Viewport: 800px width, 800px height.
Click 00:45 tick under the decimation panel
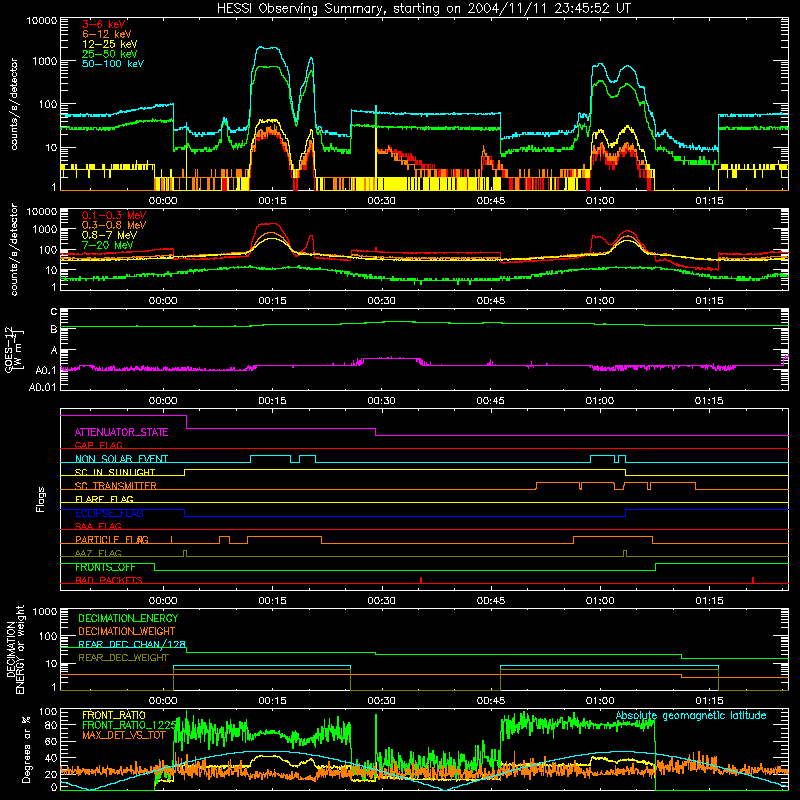pos(490,701)
